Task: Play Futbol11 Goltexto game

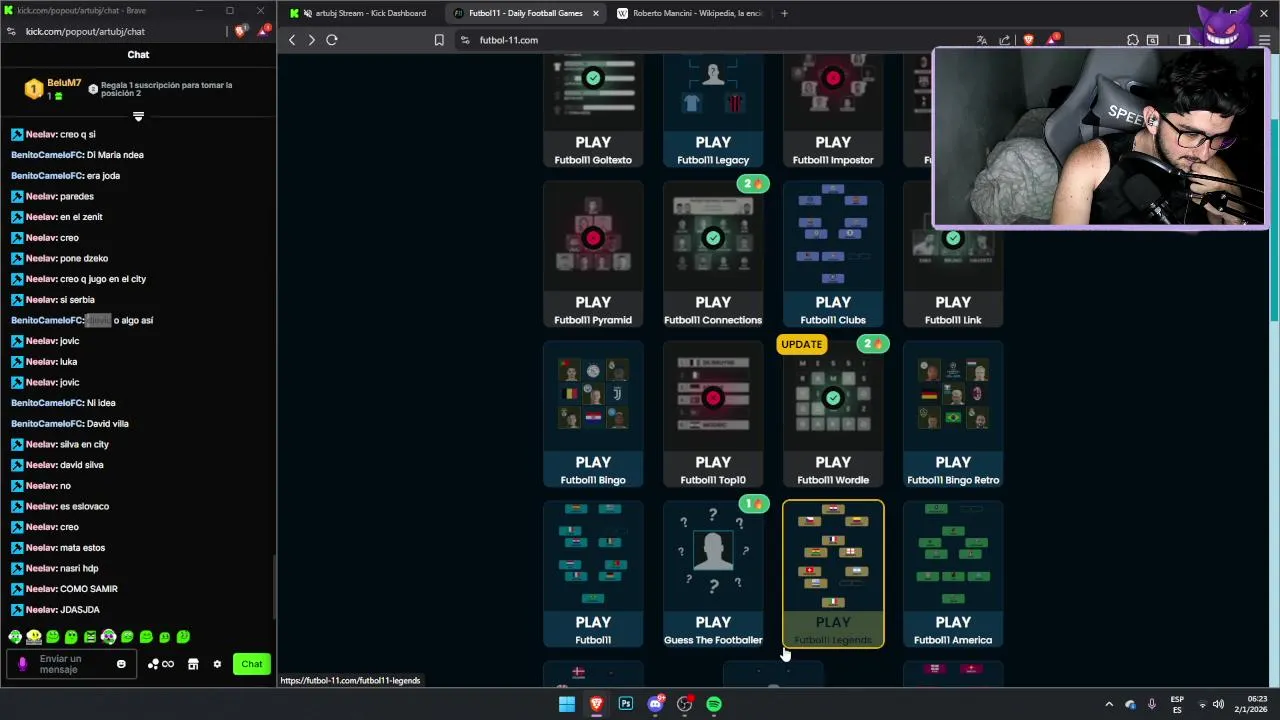Action: click(x=593, y=112)
